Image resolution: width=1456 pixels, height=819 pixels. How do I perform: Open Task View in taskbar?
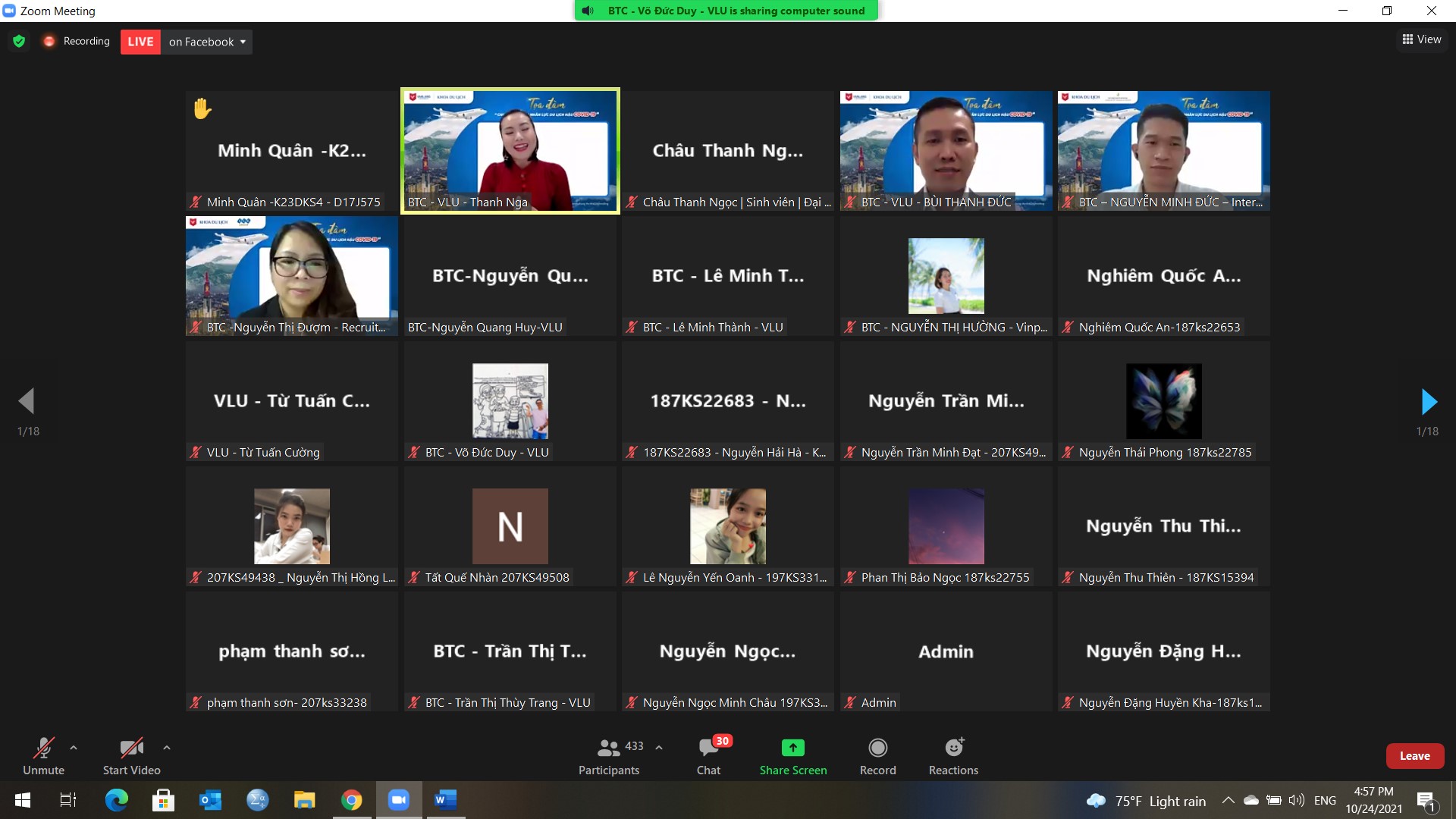pos(68,800)
